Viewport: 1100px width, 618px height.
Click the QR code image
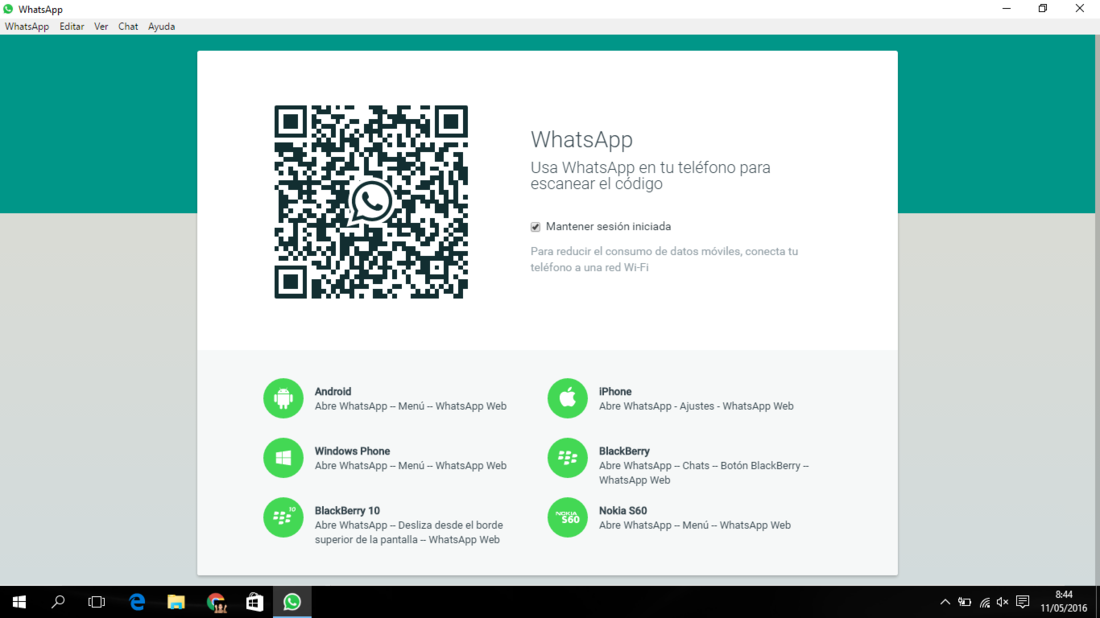click(x=371, y=202)
